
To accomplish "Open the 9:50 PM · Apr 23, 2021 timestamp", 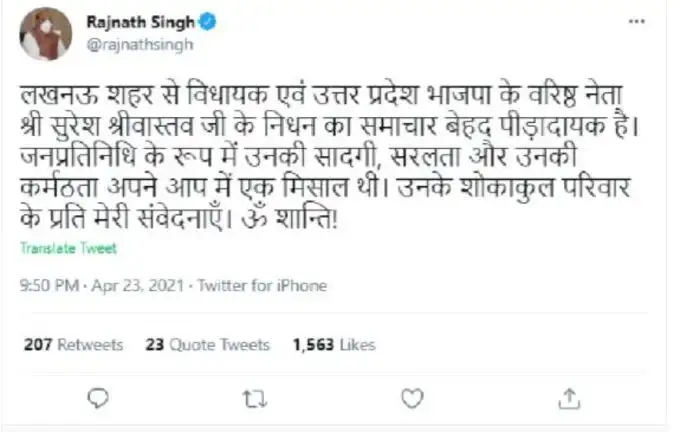I will [x=101, y=285].
